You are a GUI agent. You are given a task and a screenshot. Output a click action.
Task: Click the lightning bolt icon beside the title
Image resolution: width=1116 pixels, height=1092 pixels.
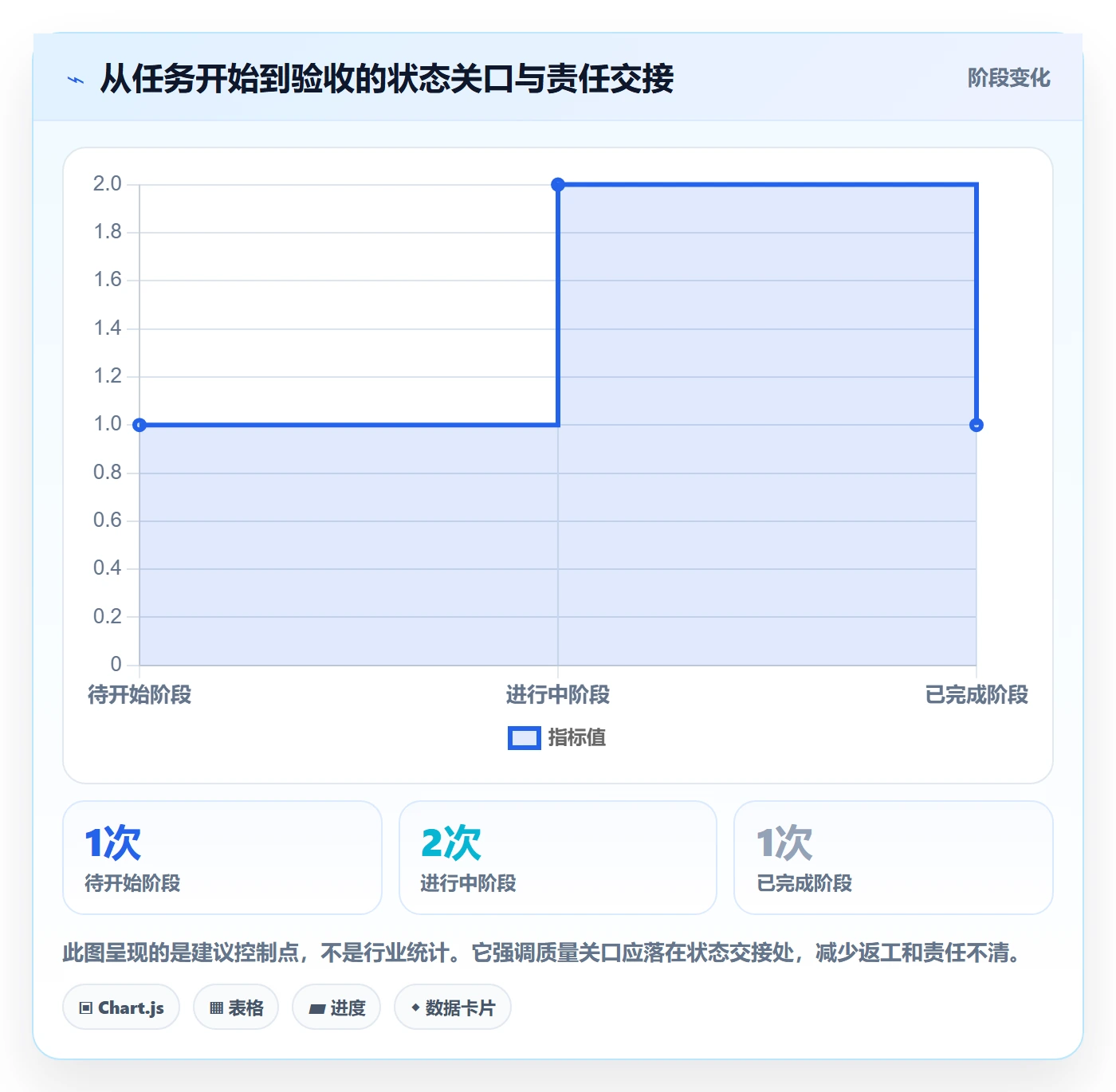[x=76, y=80]
